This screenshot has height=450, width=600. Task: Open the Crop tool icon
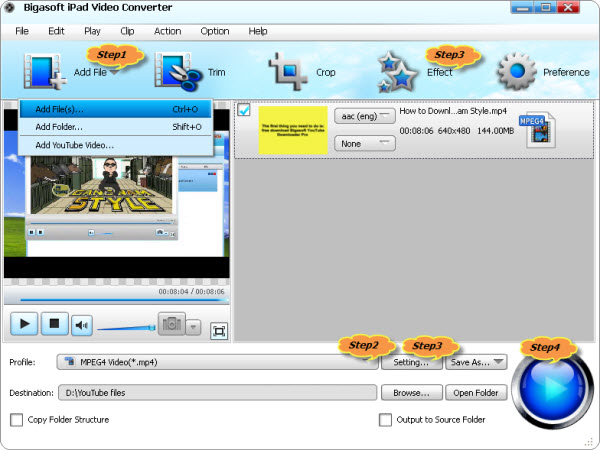click(x=288, y=72)
